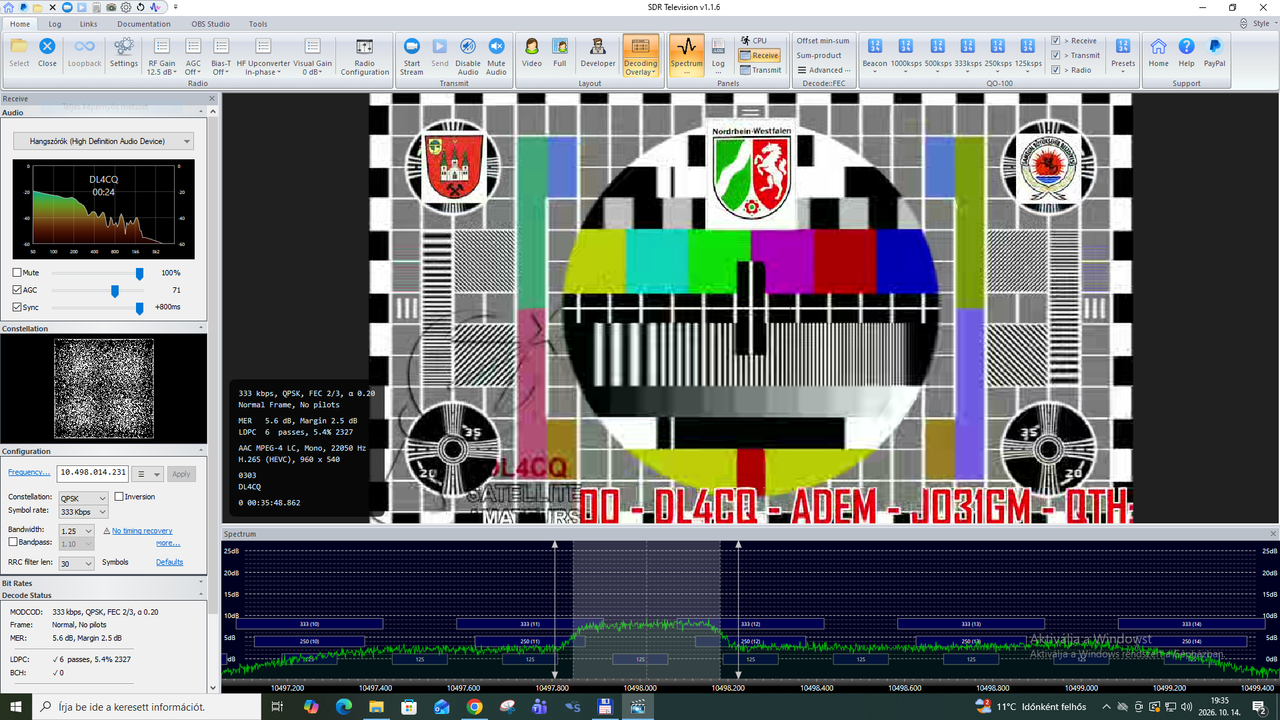
Task: Click the Windows taskbar search box
Action: pos(146,707)
